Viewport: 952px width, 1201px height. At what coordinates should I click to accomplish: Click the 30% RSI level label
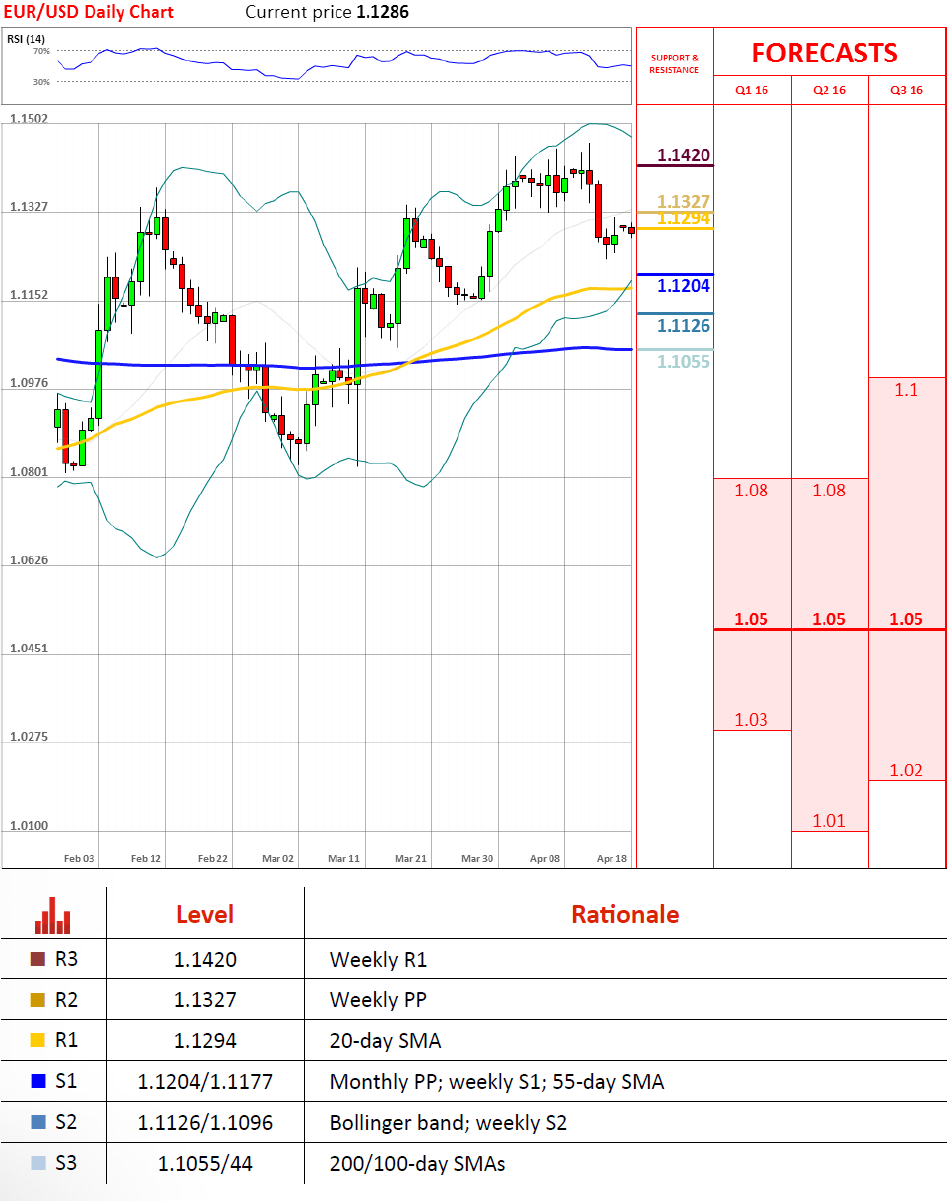pyautogui.click(x=41, y=82)
